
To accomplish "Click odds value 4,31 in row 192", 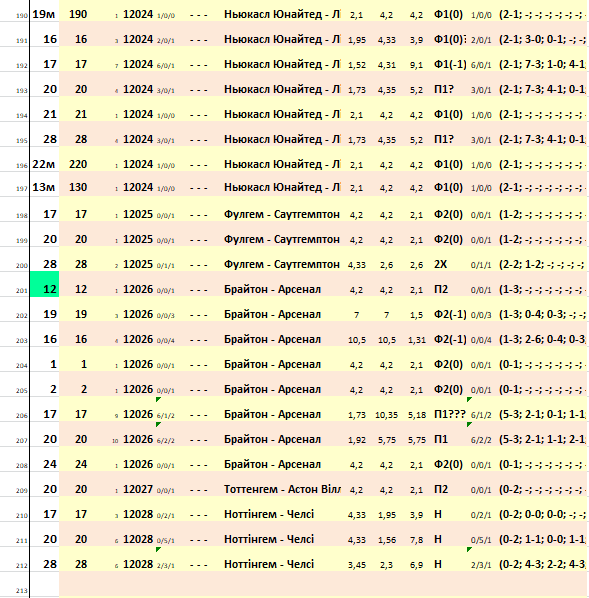I will (x=386, y=65).
